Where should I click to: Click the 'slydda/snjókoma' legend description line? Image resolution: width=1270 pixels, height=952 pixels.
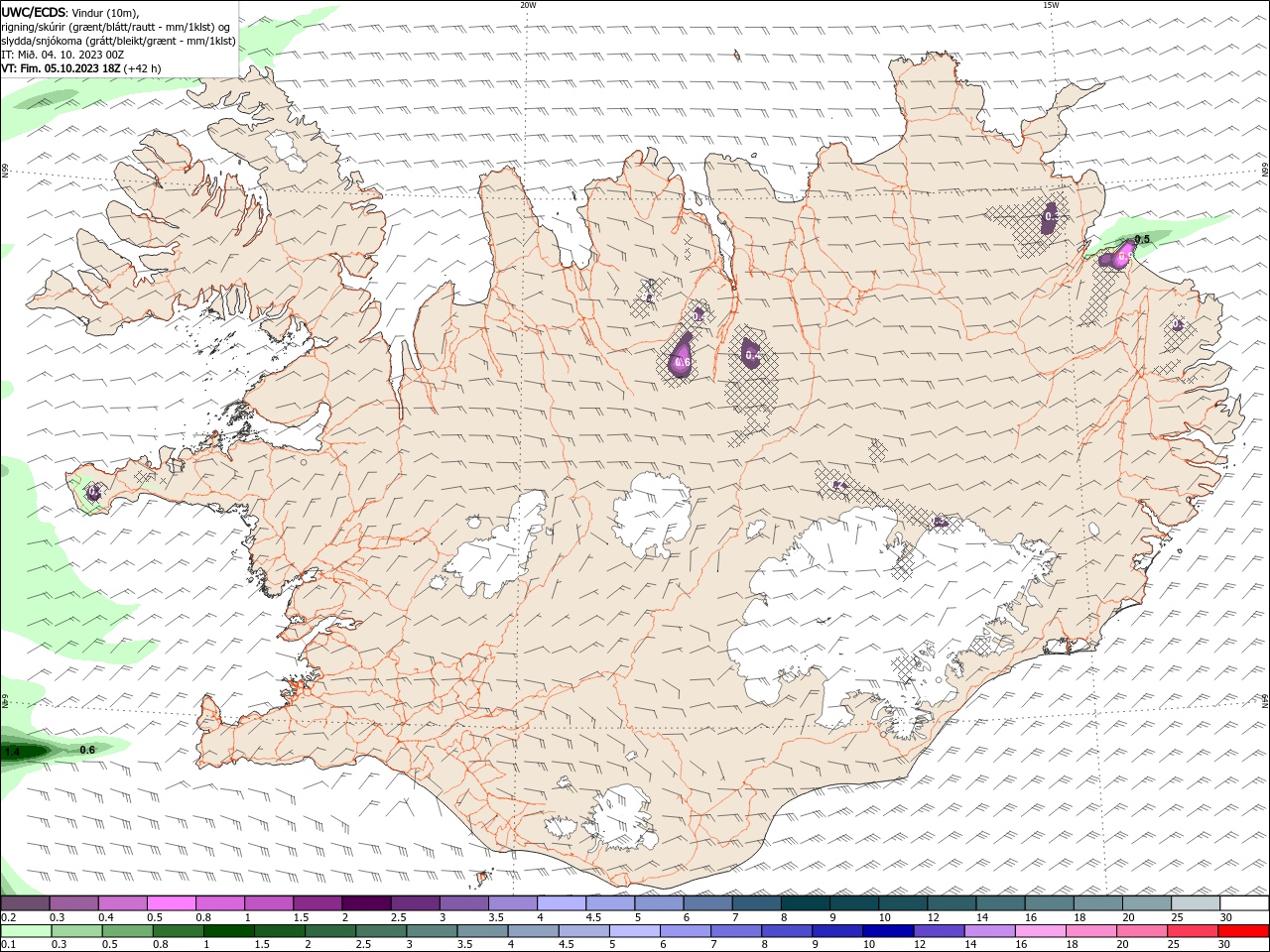click(119, 41)
